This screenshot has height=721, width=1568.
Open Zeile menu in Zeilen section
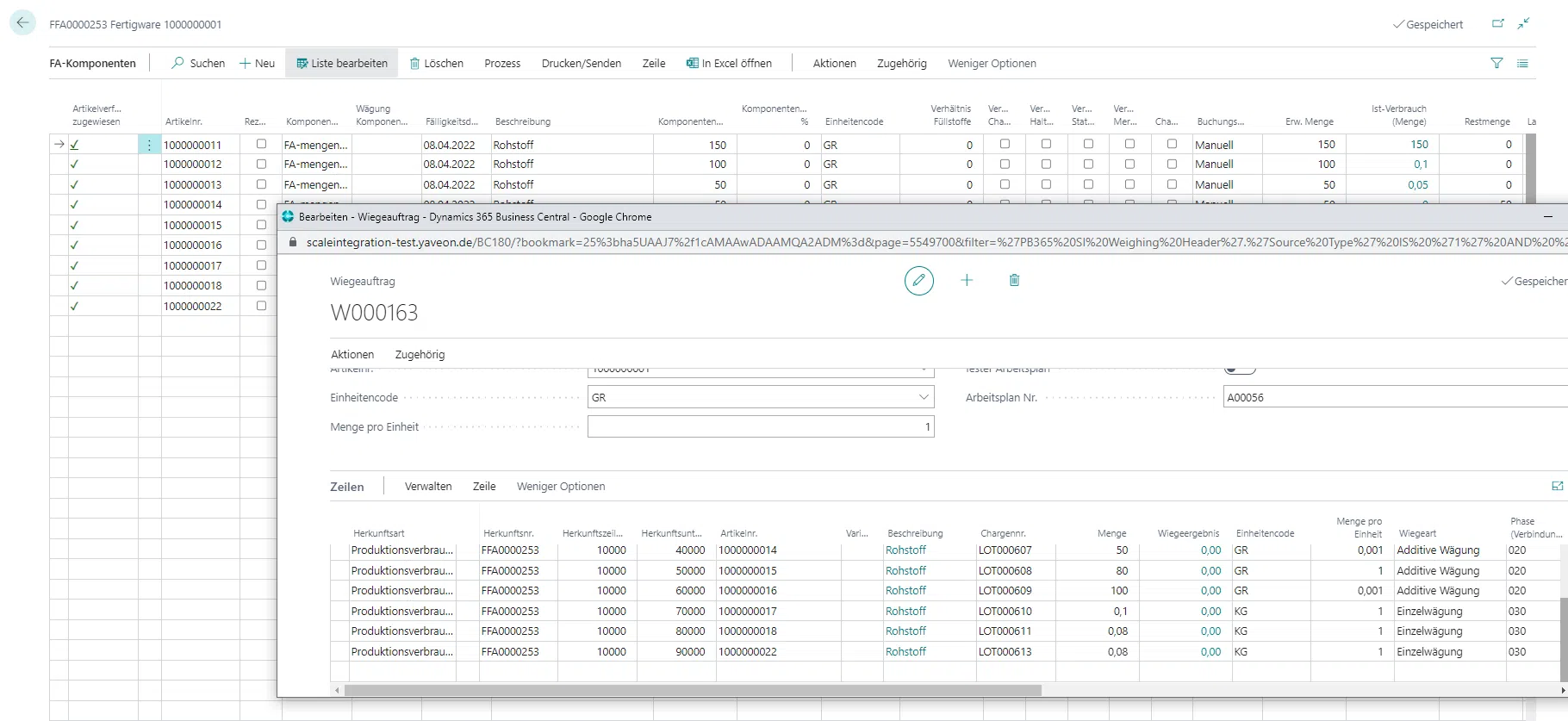click(484, 486)
